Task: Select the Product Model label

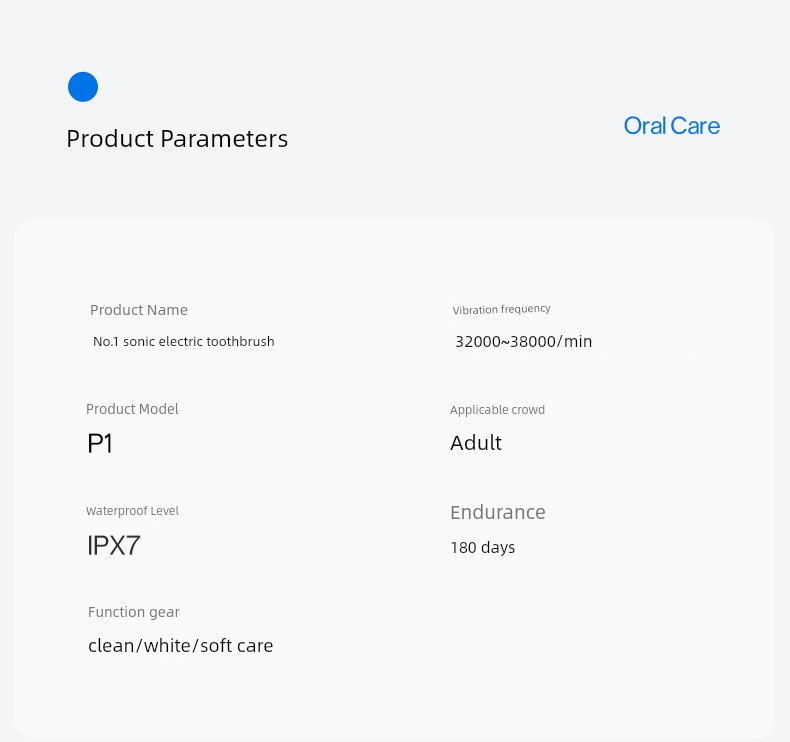Action: click(132, 409)
